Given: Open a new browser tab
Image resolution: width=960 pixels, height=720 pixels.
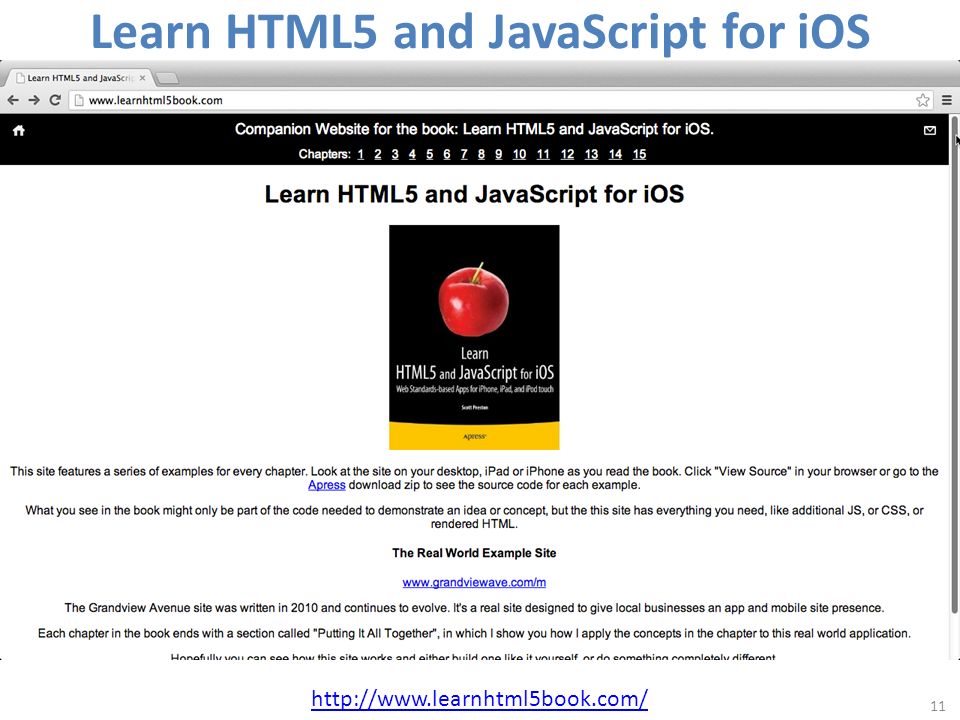Looking at the screenshot, I should [x=167, y=78].
